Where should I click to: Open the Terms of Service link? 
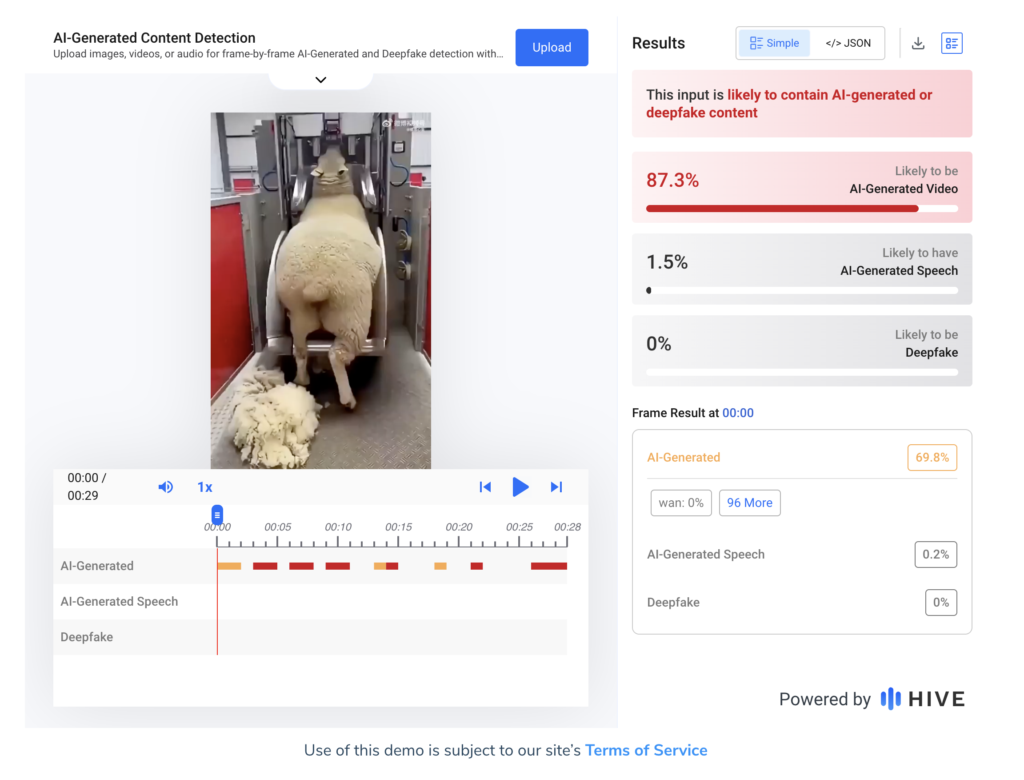(646, 750)
